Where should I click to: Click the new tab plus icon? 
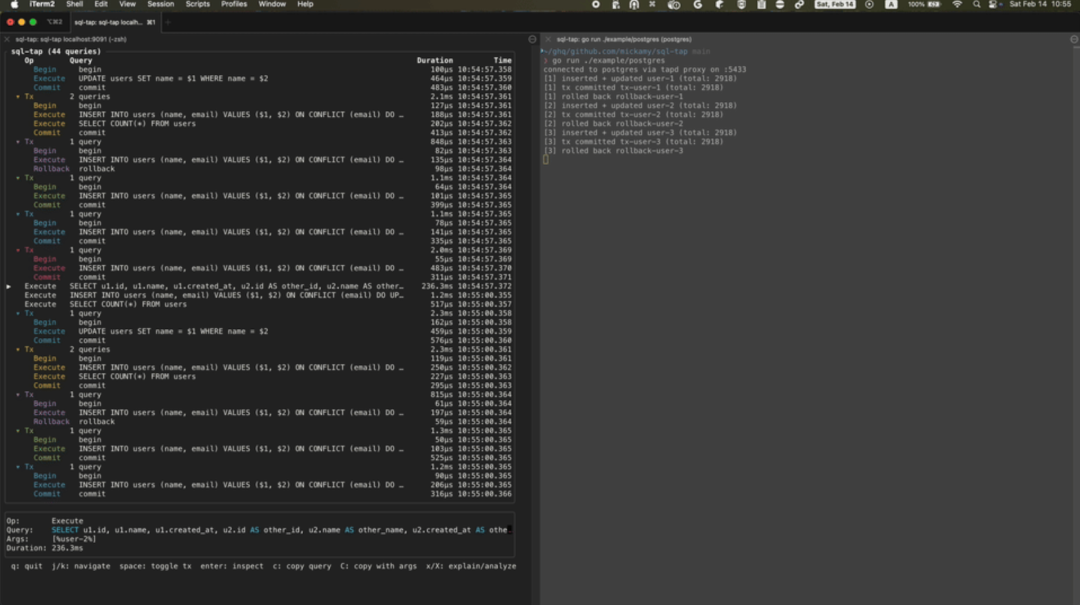(167, 21)
